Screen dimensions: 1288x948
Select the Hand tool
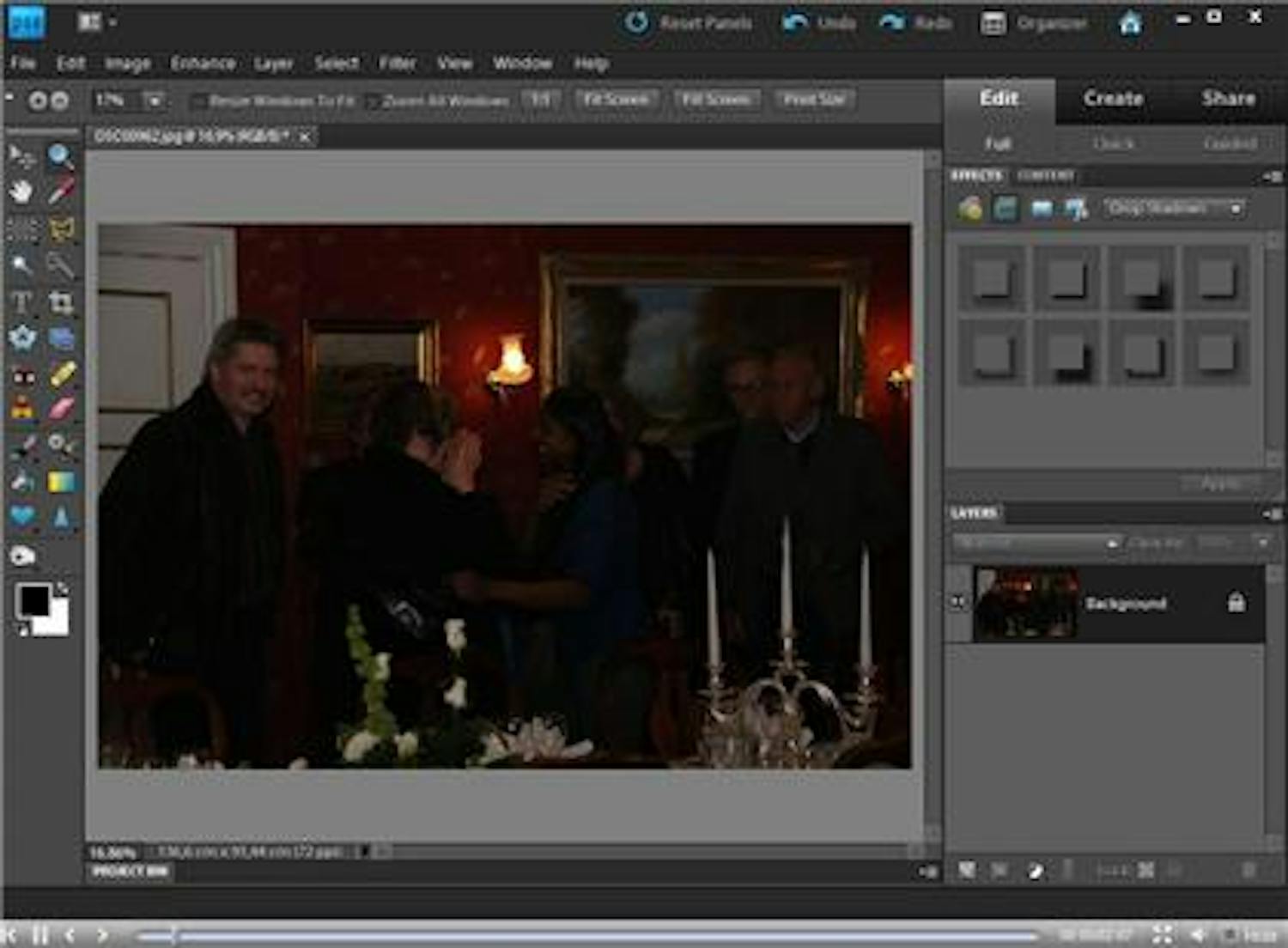[x=21, y=191]
